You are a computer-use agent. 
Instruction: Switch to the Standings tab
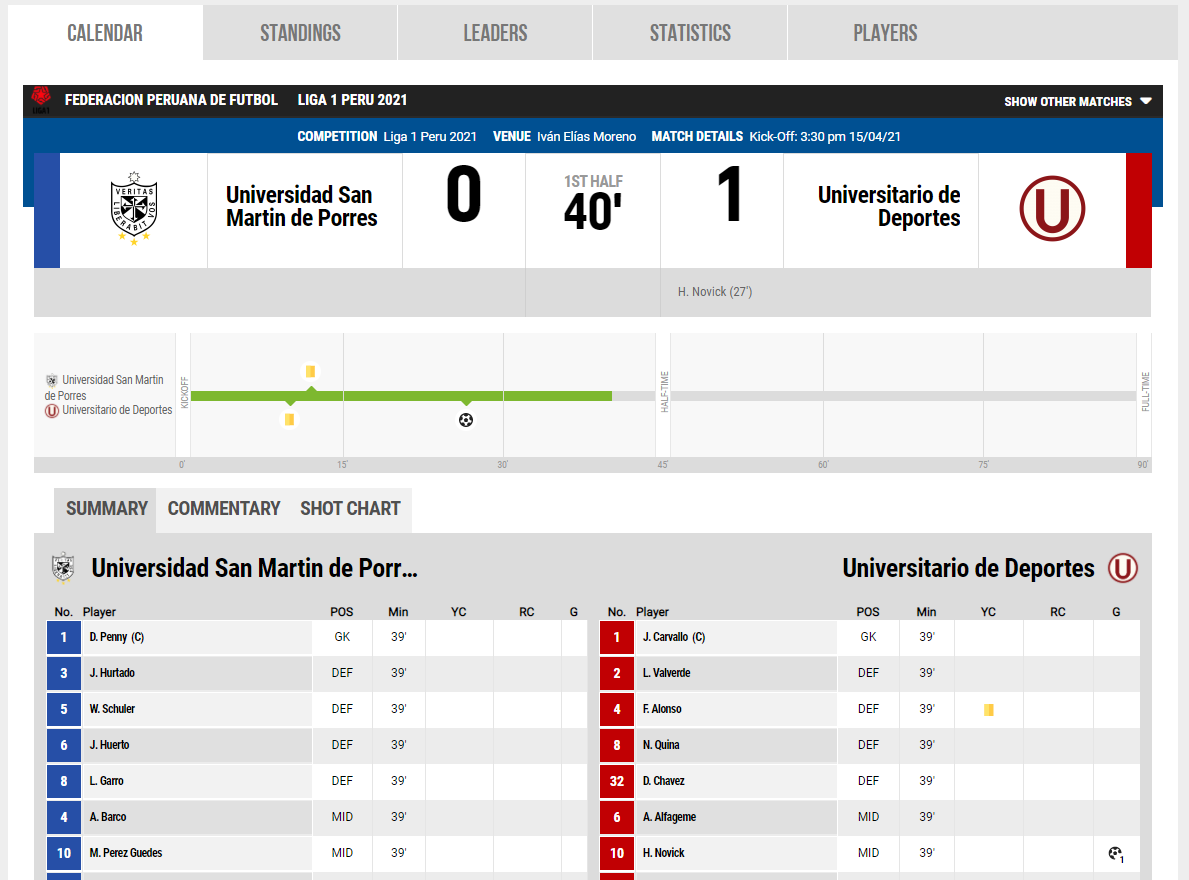tap(300, 33)
